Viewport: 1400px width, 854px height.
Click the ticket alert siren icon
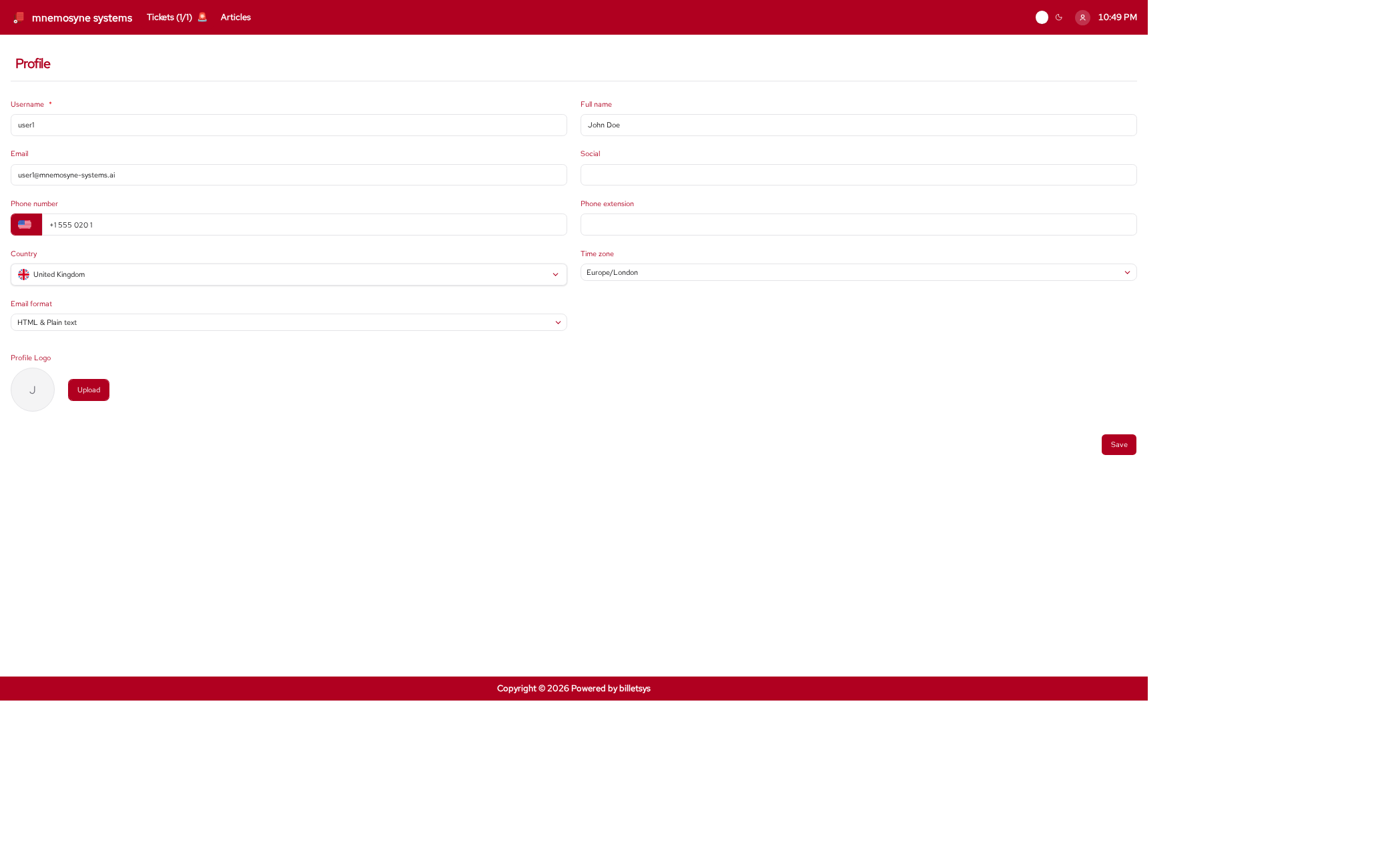tap(202, 17)
